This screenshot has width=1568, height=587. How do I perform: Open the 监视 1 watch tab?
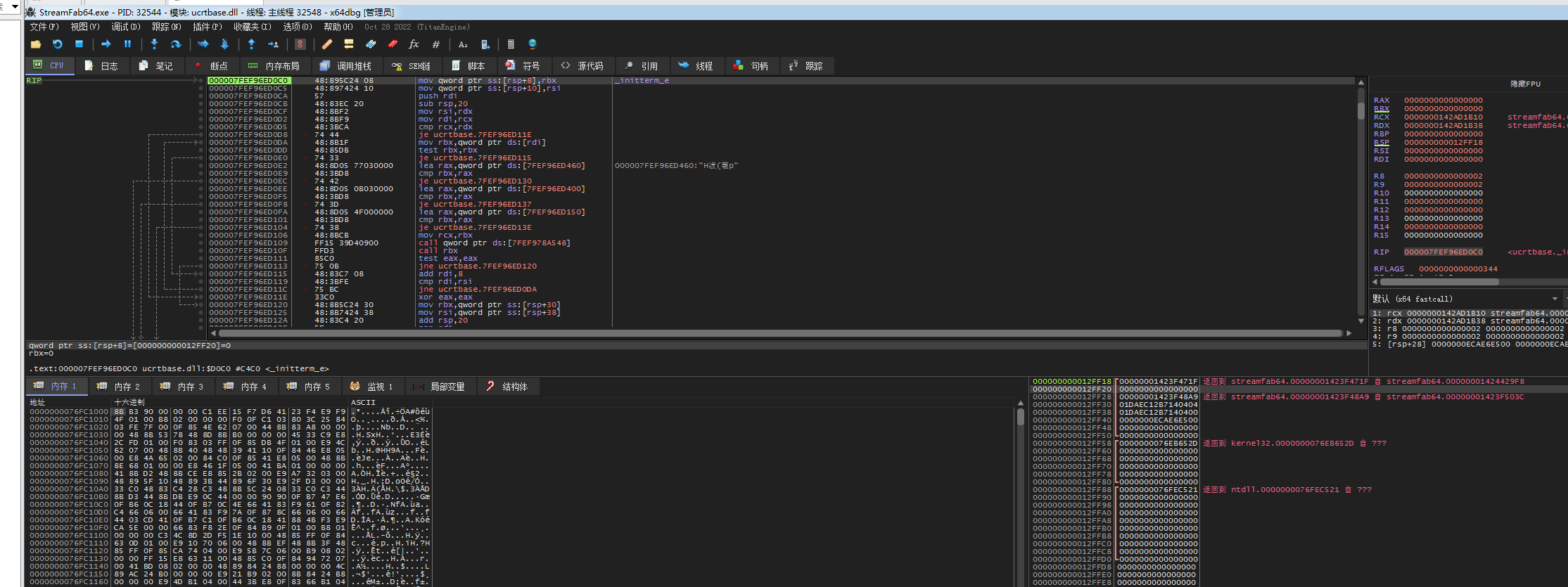coord(373,386)
